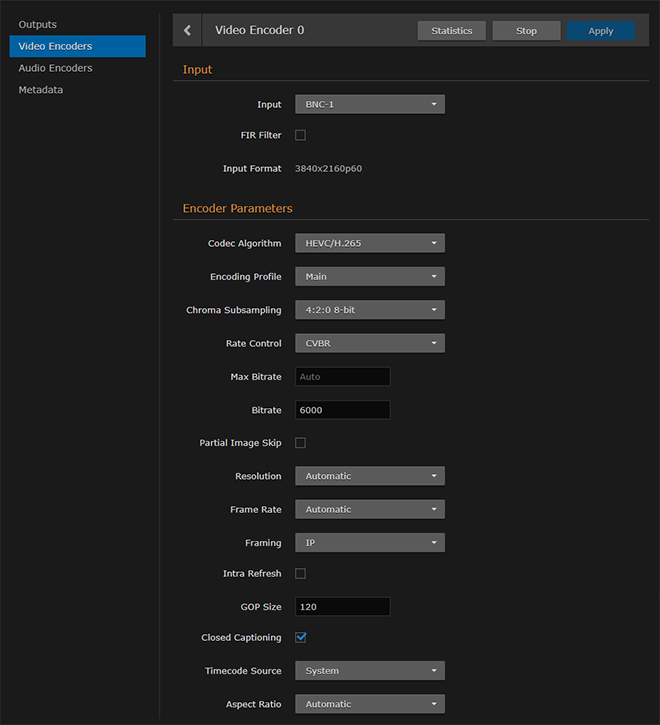Viewport: 660px width, 725px height.
Task: Open the Rate Control CVBR dropdown
Action: (369, 343)
